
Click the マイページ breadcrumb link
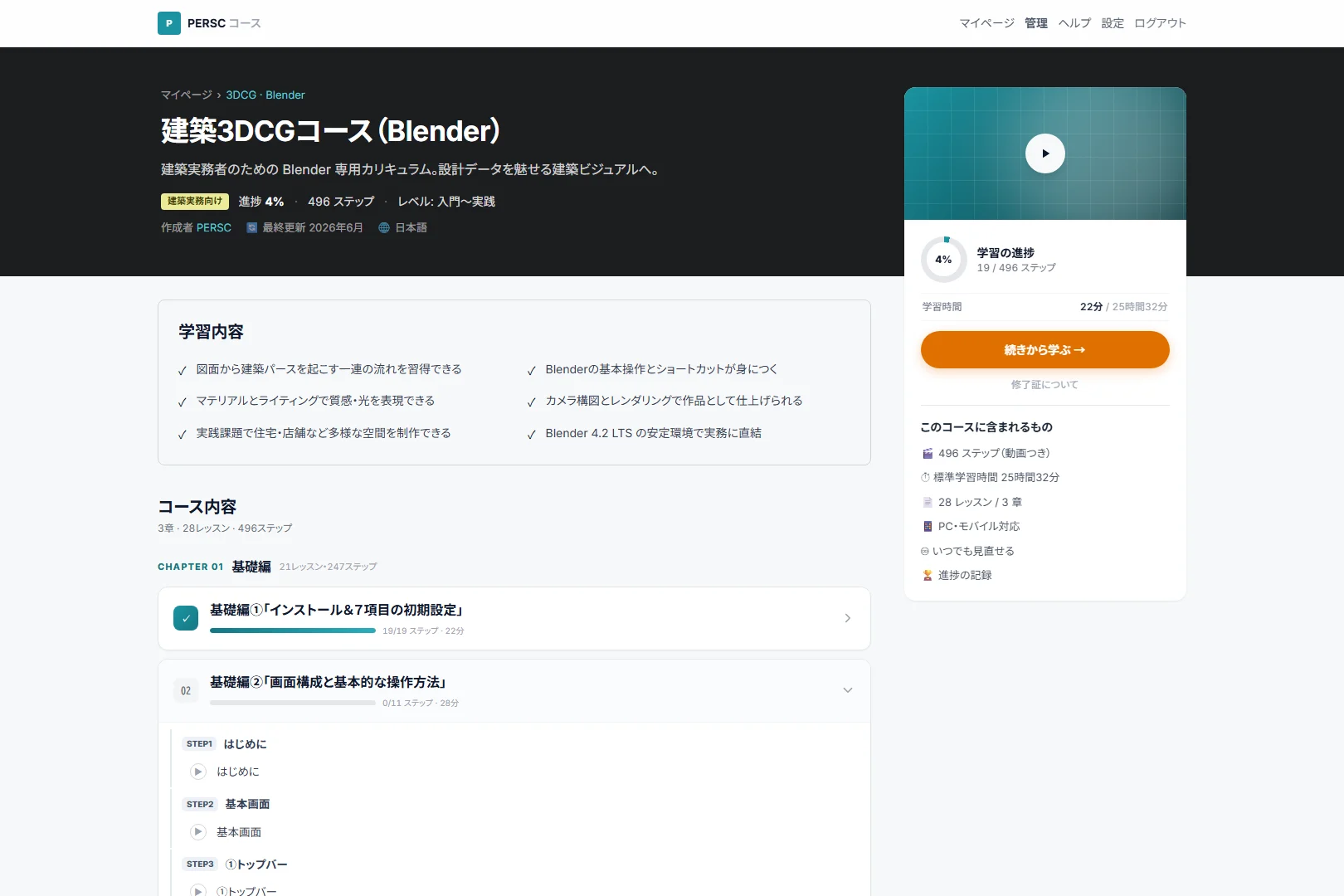pos(187,95)
